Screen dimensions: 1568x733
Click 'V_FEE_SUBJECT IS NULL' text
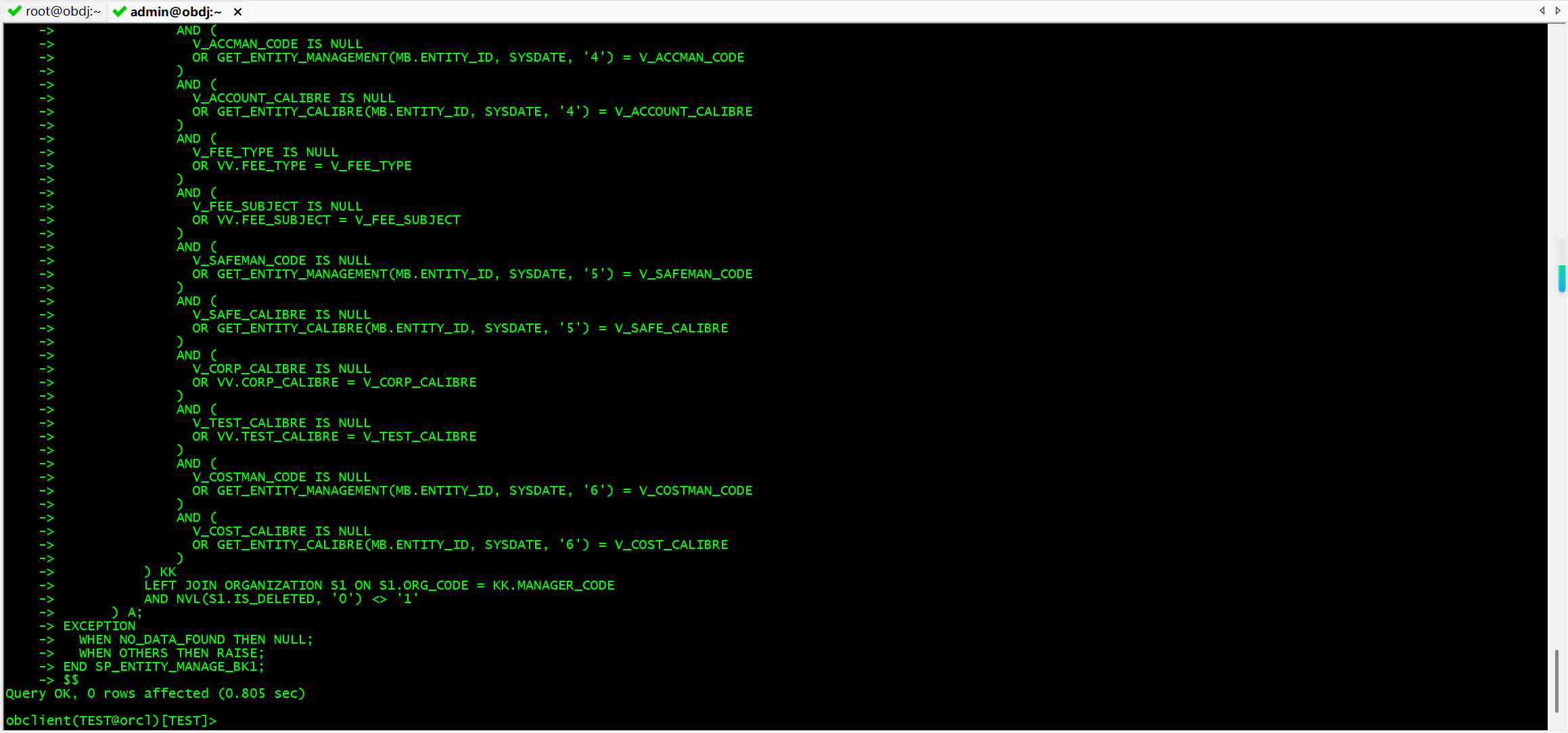pos(277,206)
